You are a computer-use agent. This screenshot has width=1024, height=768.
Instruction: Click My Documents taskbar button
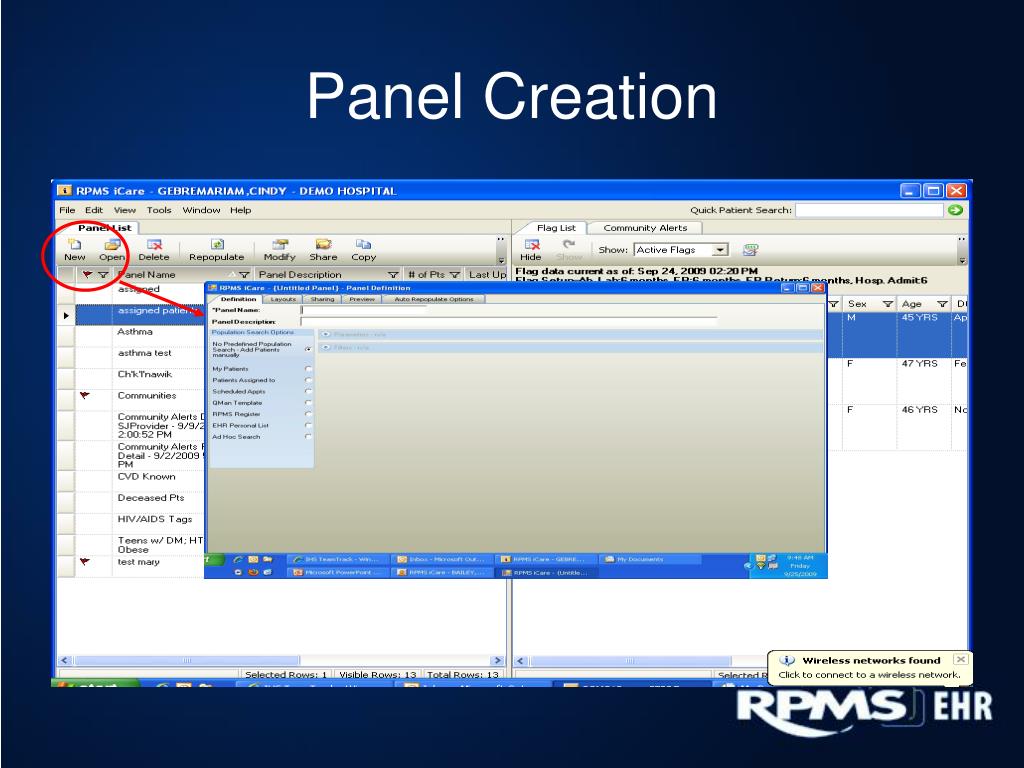[648, 559]
